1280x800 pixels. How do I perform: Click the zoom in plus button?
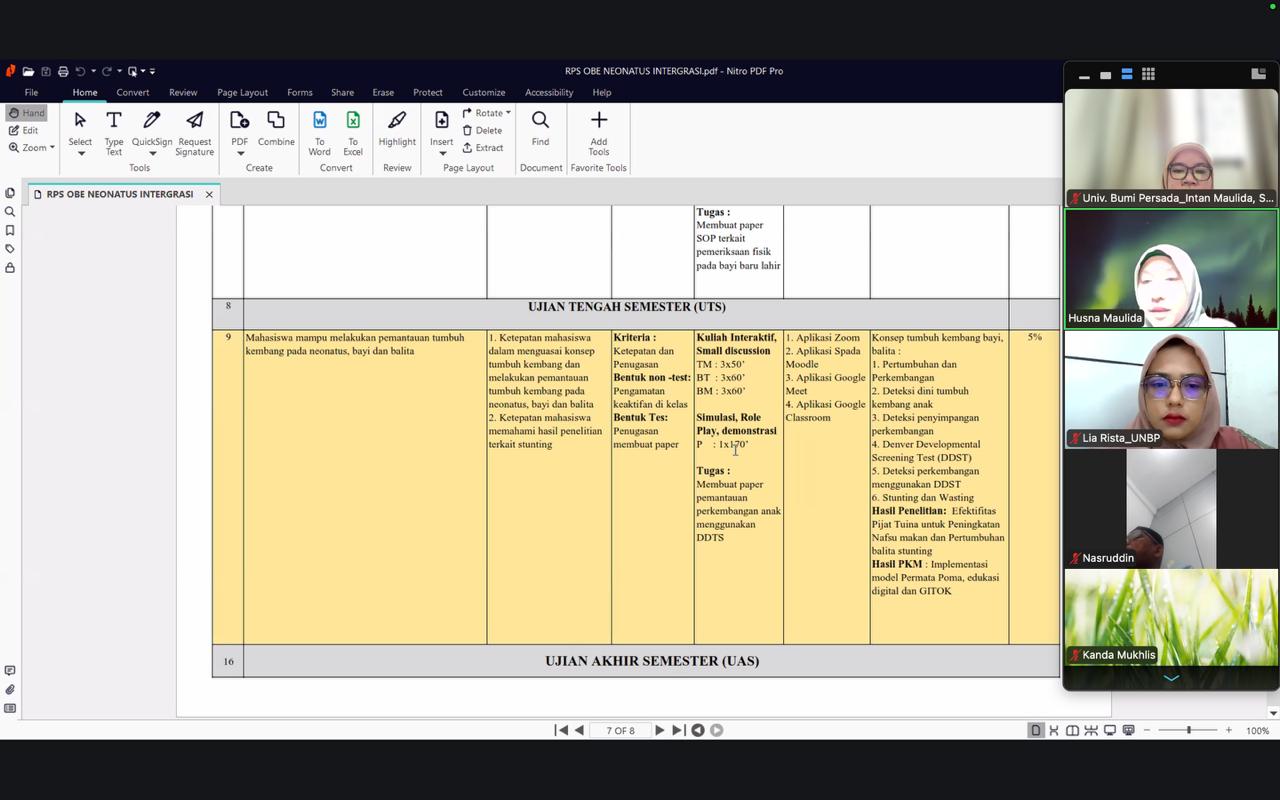pyautogui.click(x=1229, y=730)
